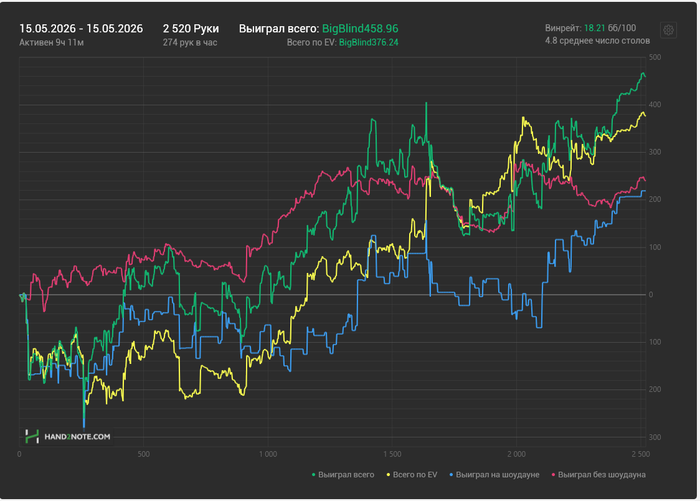Open the HAND2NOTE.COM watermark link

(77, 437)
